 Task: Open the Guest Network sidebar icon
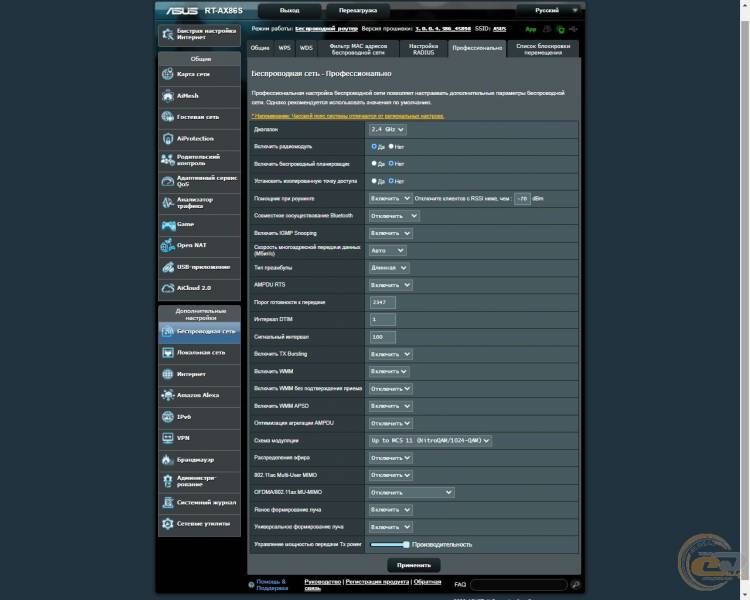pos(167,117)
